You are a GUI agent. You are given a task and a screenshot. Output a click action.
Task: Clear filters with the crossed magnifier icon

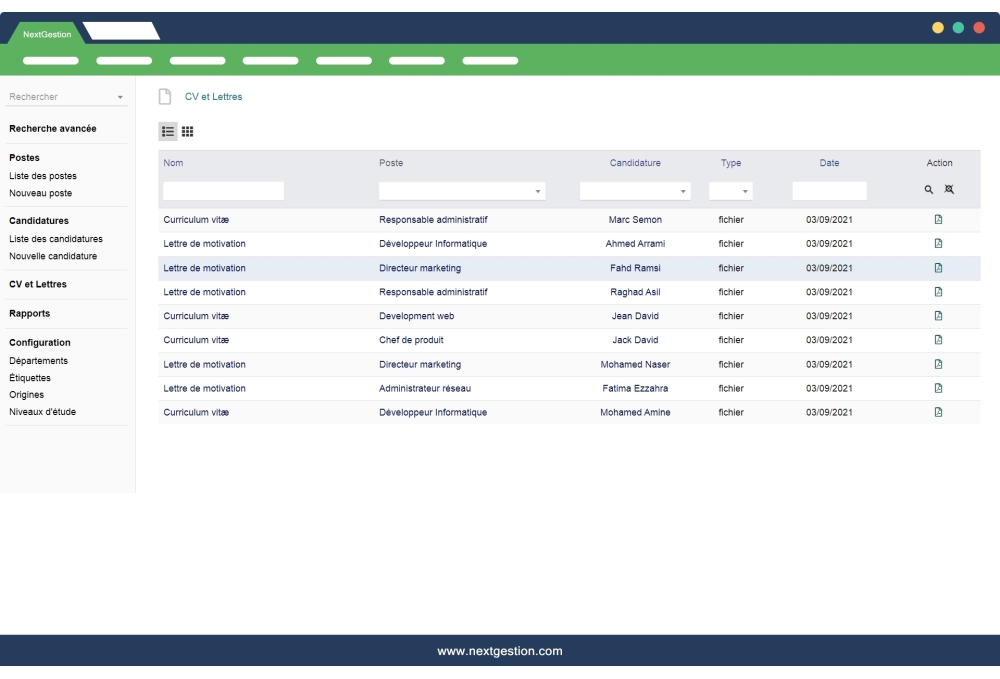[x=949, y=189]
